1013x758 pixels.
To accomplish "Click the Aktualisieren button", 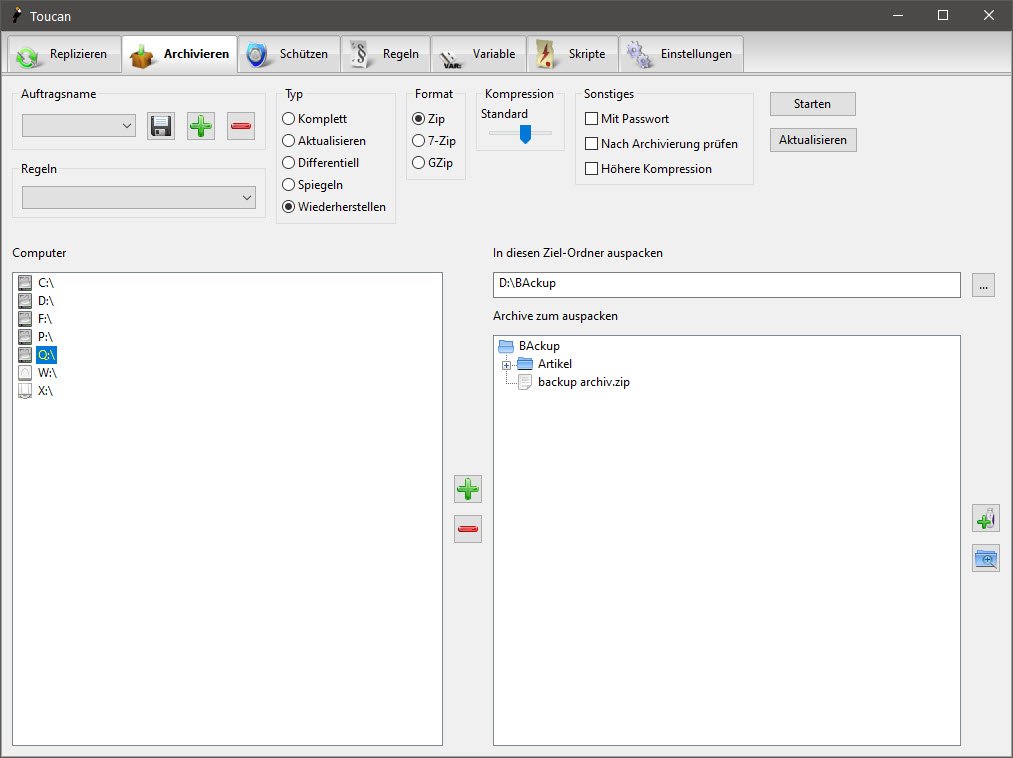I will coord(813,140).
